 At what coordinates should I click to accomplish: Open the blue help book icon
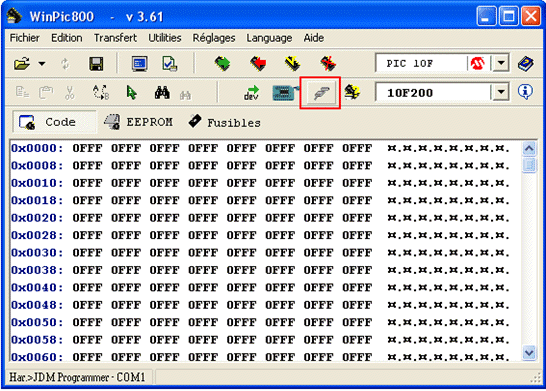coord(526,64)
